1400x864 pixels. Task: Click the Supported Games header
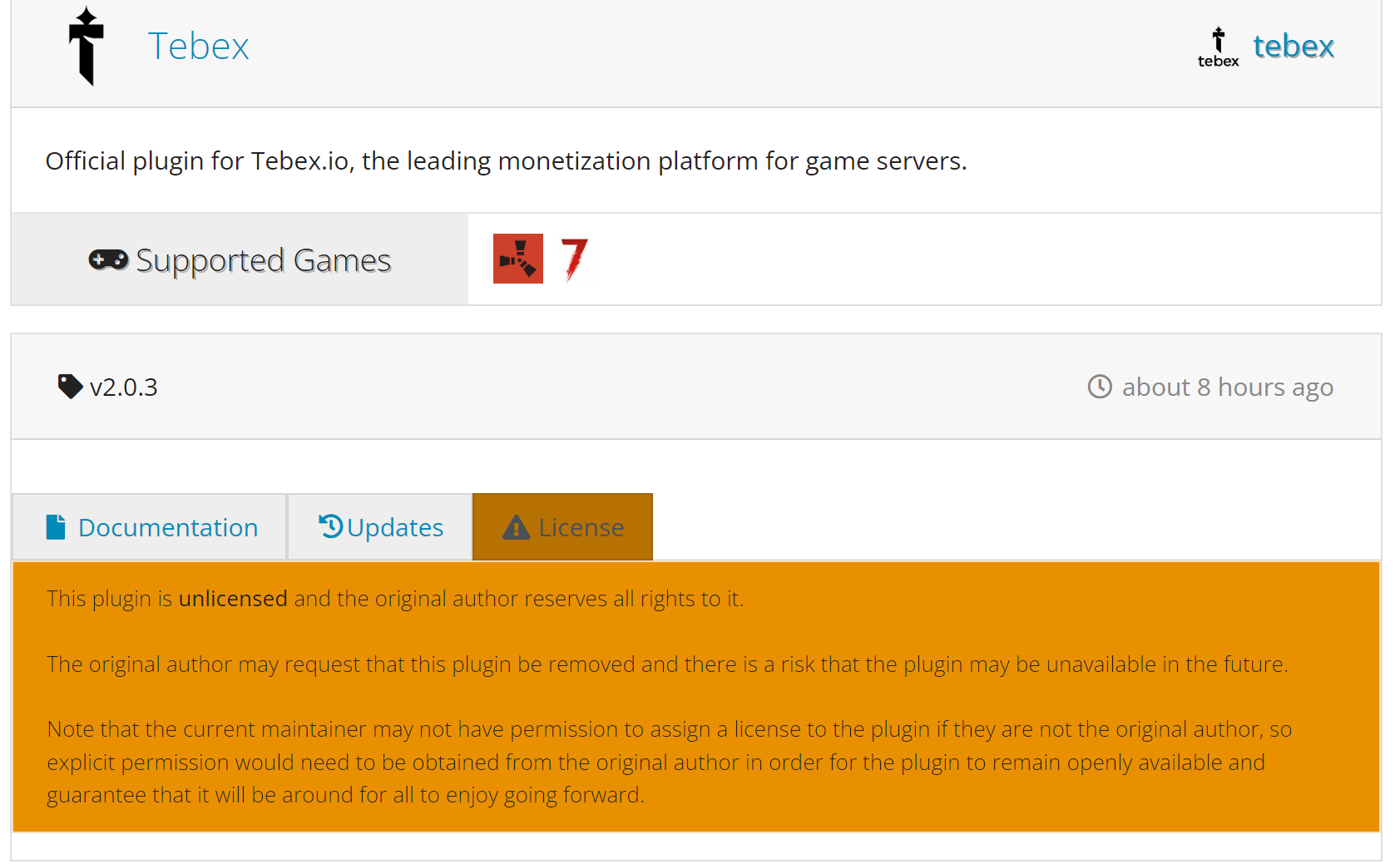pos(264,259)
